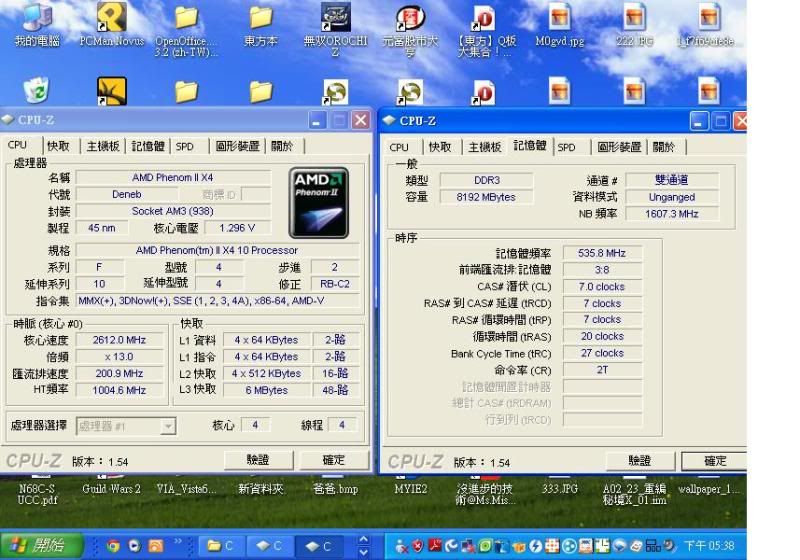
Task: Click the multiplier value x 13.0
Action: [x=119, y=357]
